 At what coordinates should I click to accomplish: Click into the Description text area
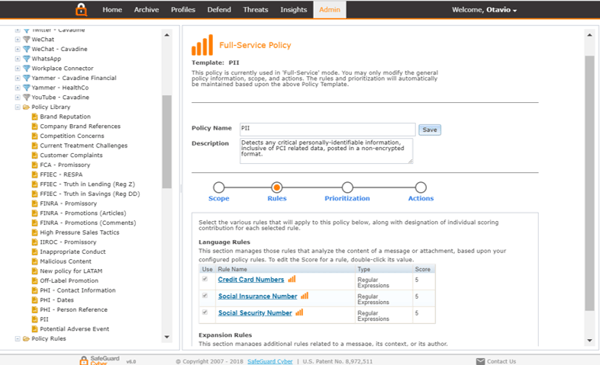click(326, 151)
